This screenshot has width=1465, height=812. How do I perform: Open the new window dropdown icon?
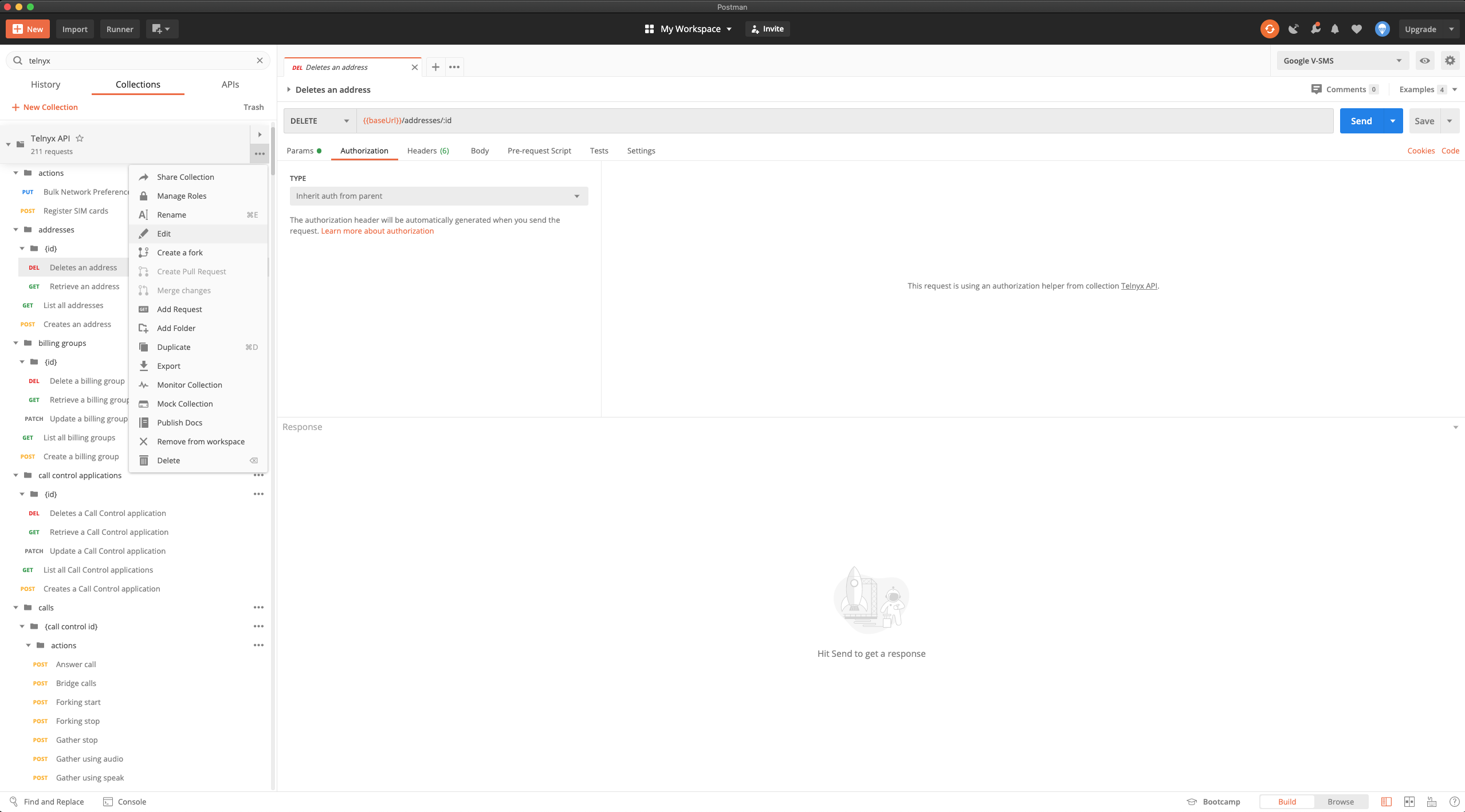(162, 29)
